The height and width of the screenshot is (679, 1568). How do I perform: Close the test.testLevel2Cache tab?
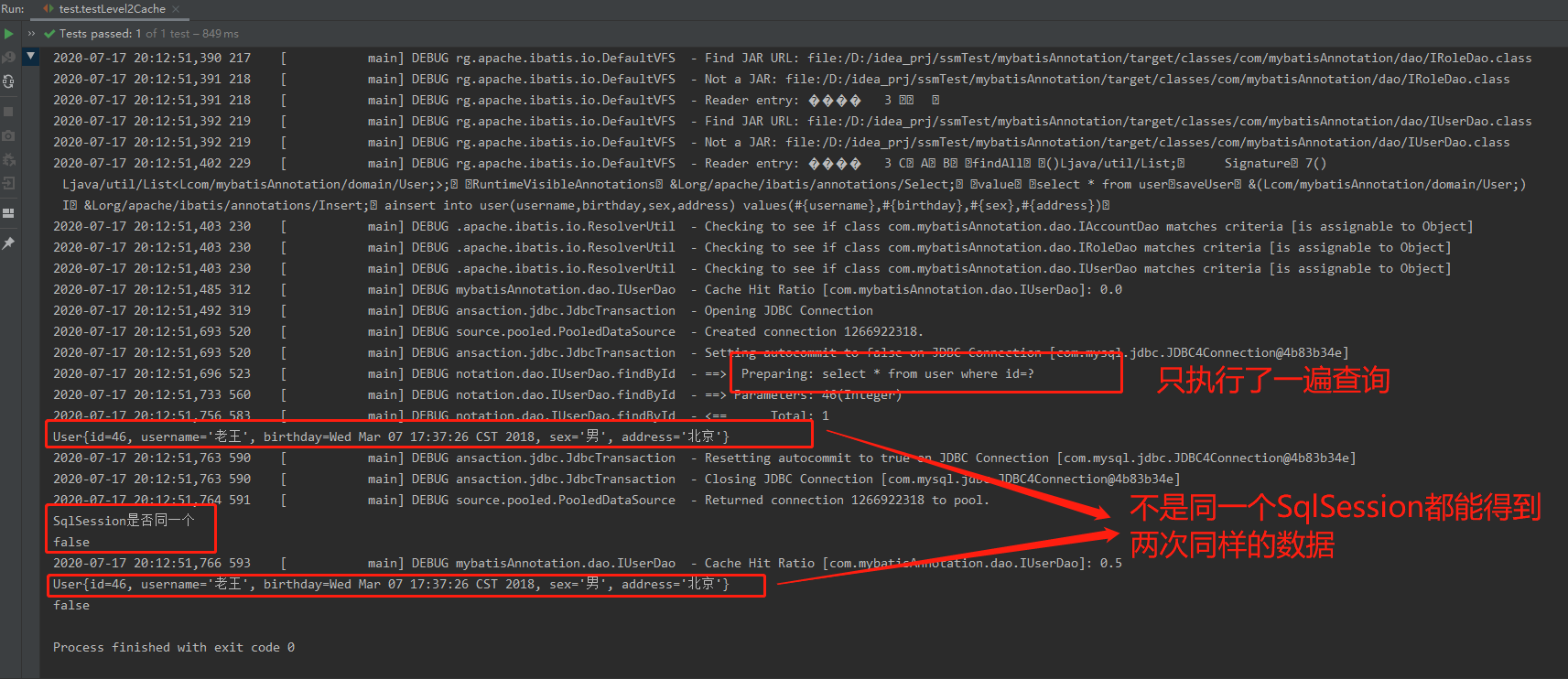(x=176, y=9)
